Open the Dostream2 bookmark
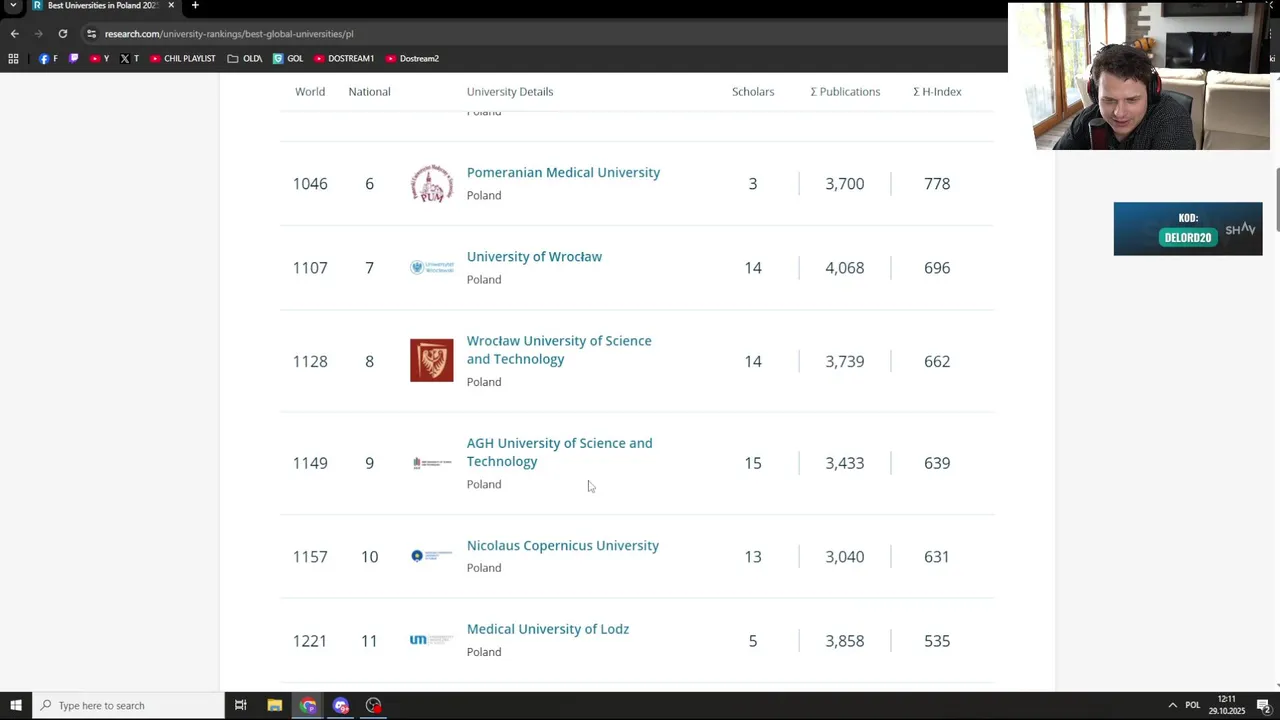 pos(412,58)
